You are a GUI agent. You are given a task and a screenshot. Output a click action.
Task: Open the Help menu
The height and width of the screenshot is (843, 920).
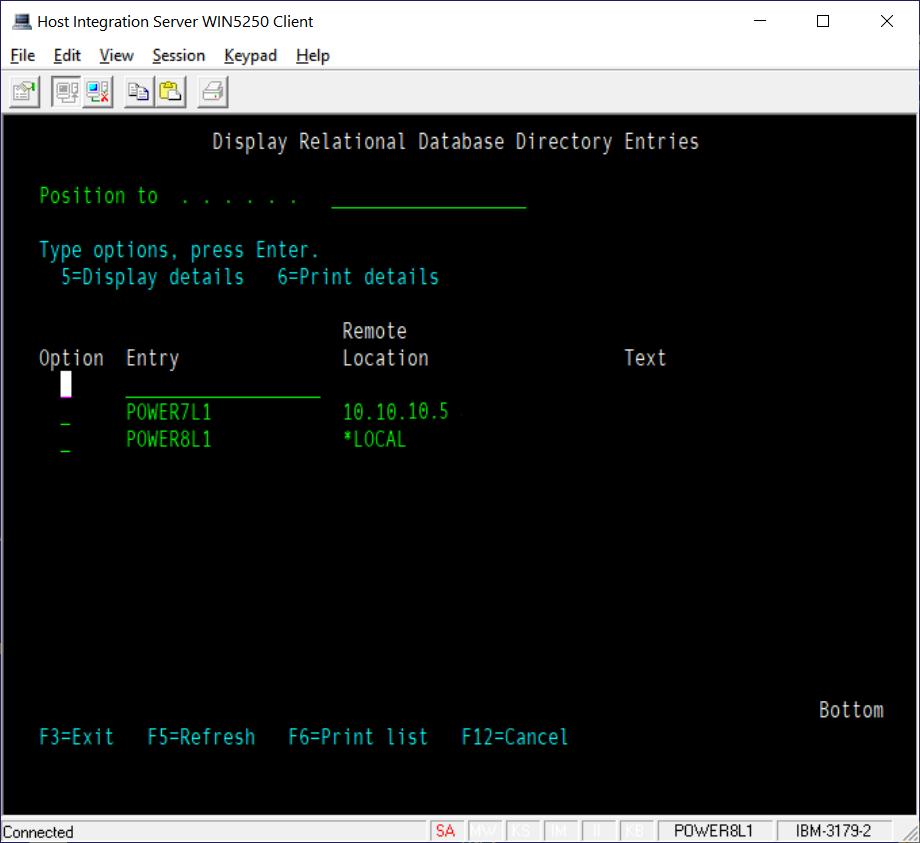[x=312, y=55]
